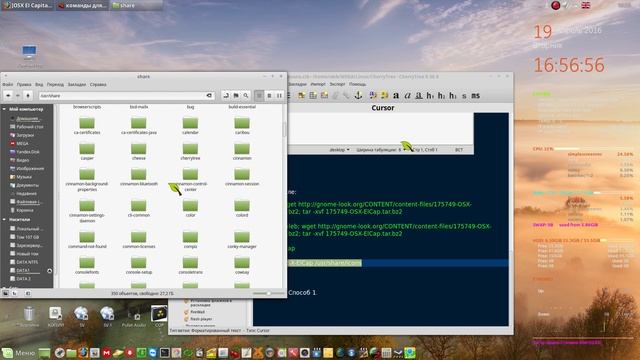Click the UK flag keyboard layout indicator

pyautogui.click(x=586, y=5)
